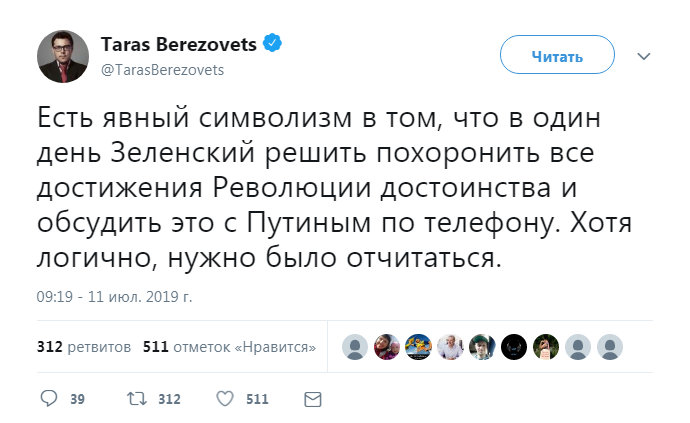Open first default gray liker avatar
The height and width of the screenshot is (423, 690).
[x=354, y=347]
